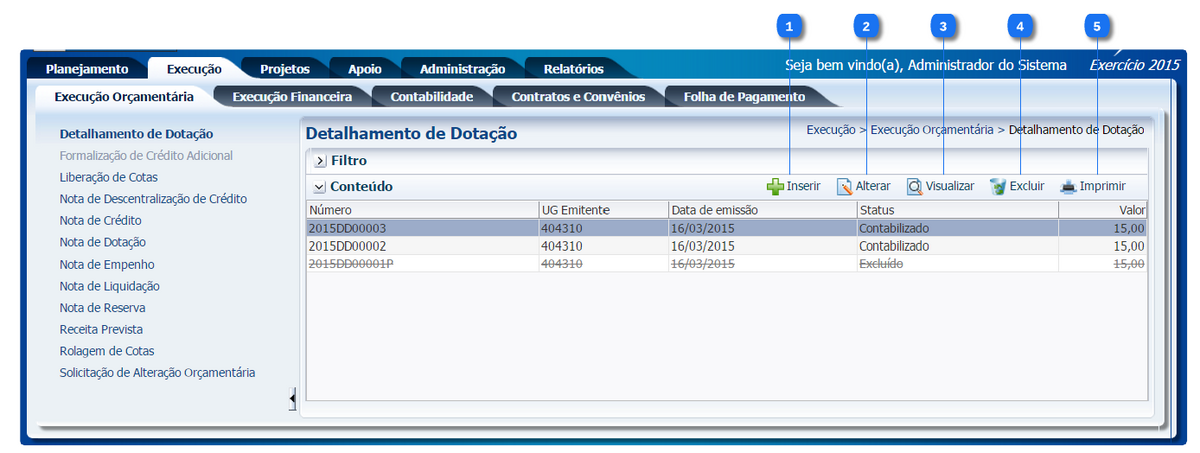Click the Visualizar magnifier icon

click(x=914, y=186)
